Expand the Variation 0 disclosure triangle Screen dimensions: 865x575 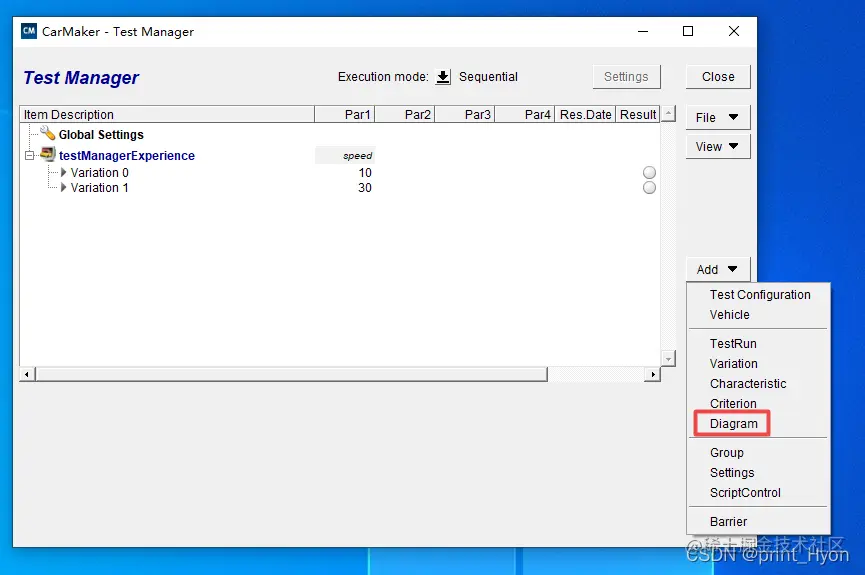pyautogui.click(x=63, y=173)
